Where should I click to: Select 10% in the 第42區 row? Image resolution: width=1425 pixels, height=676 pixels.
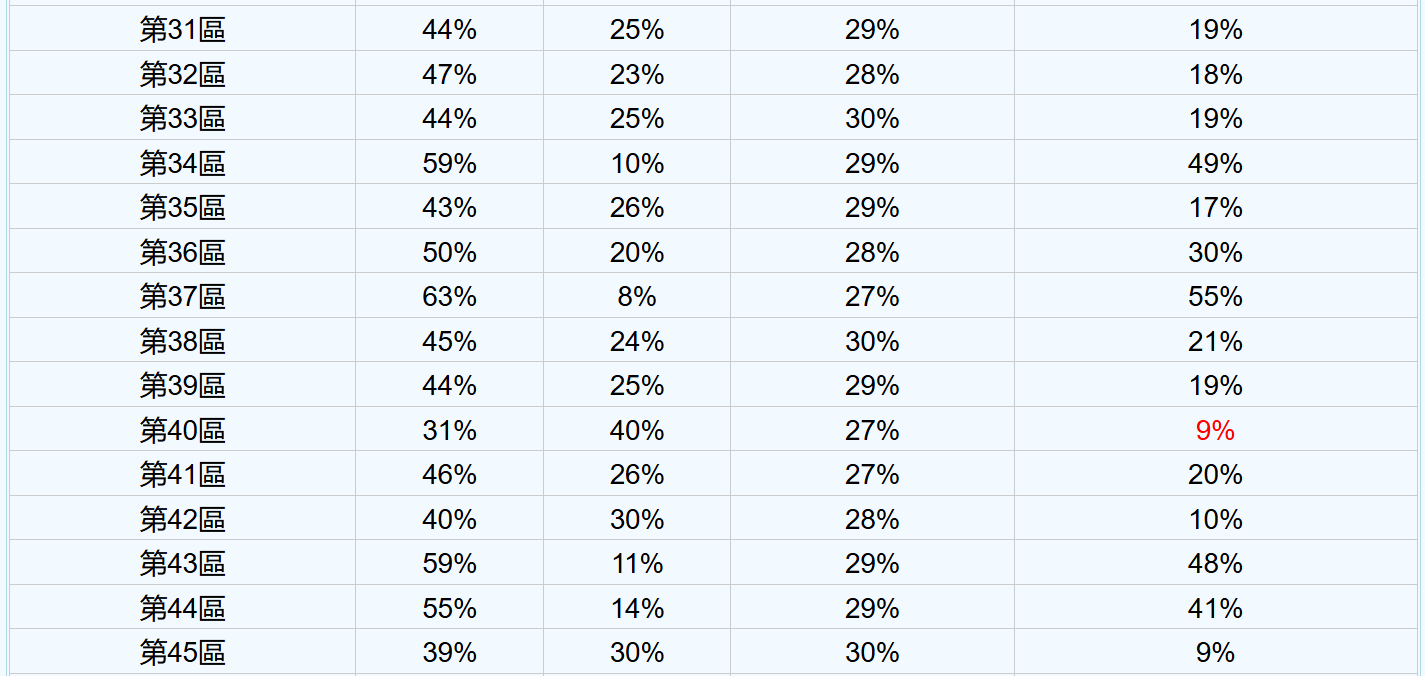tap(1215, 520)
